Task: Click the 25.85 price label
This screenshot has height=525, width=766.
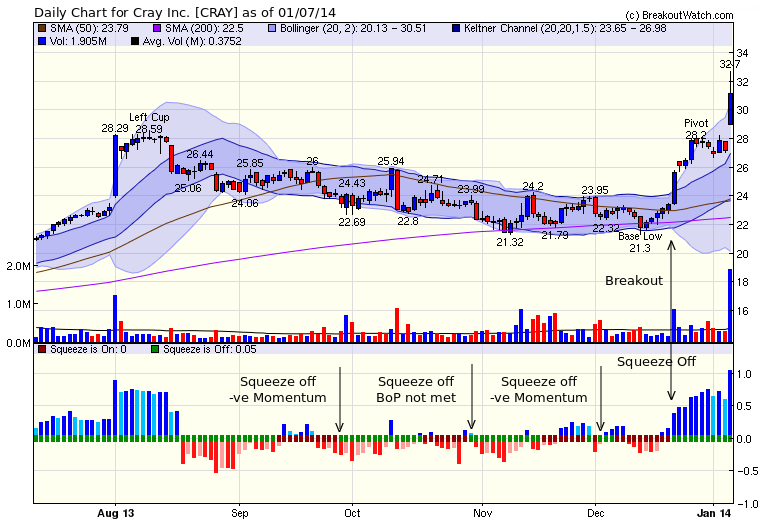Action: (x=250, y=163)
